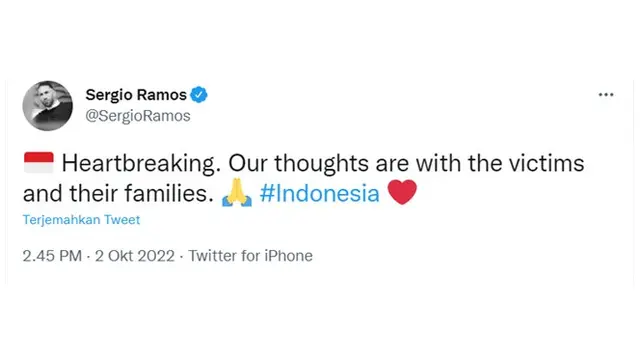Open Sergio Ramos profile picture
Image resolution: width=640 pixels, height=360 pixels.
[47, 105]
